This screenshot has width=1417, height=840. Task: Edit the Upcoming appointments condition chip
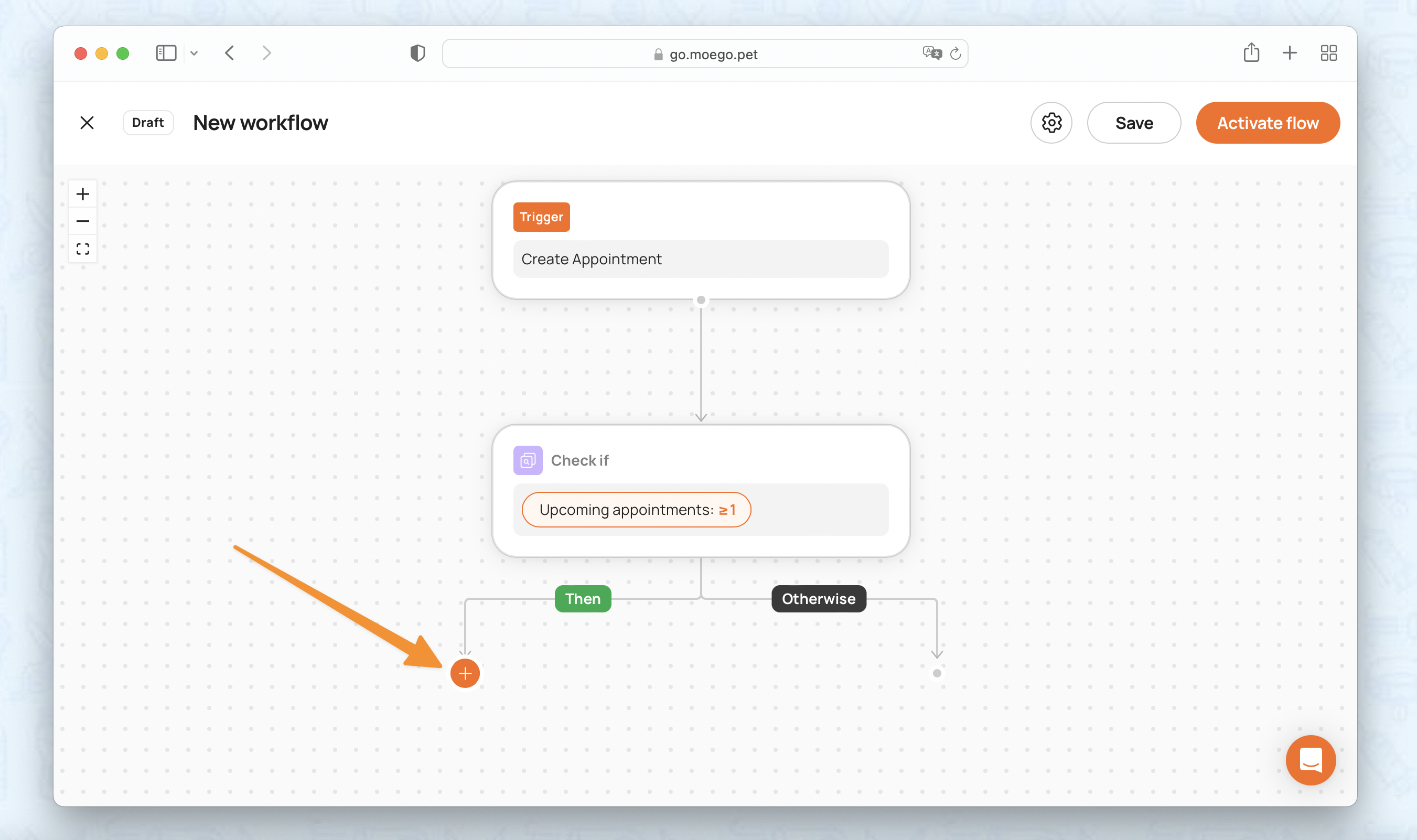point(636,510)
